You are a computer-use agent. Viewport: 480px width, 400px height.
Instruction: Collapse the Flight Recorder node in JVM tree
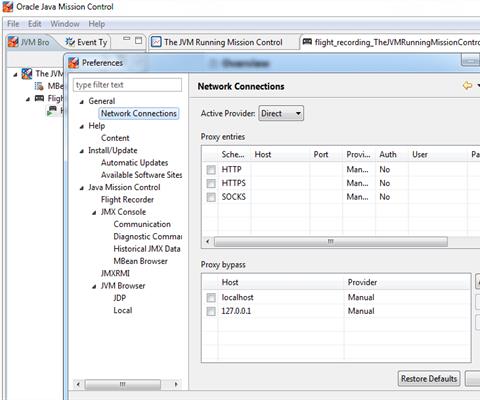tap(28, 99)
